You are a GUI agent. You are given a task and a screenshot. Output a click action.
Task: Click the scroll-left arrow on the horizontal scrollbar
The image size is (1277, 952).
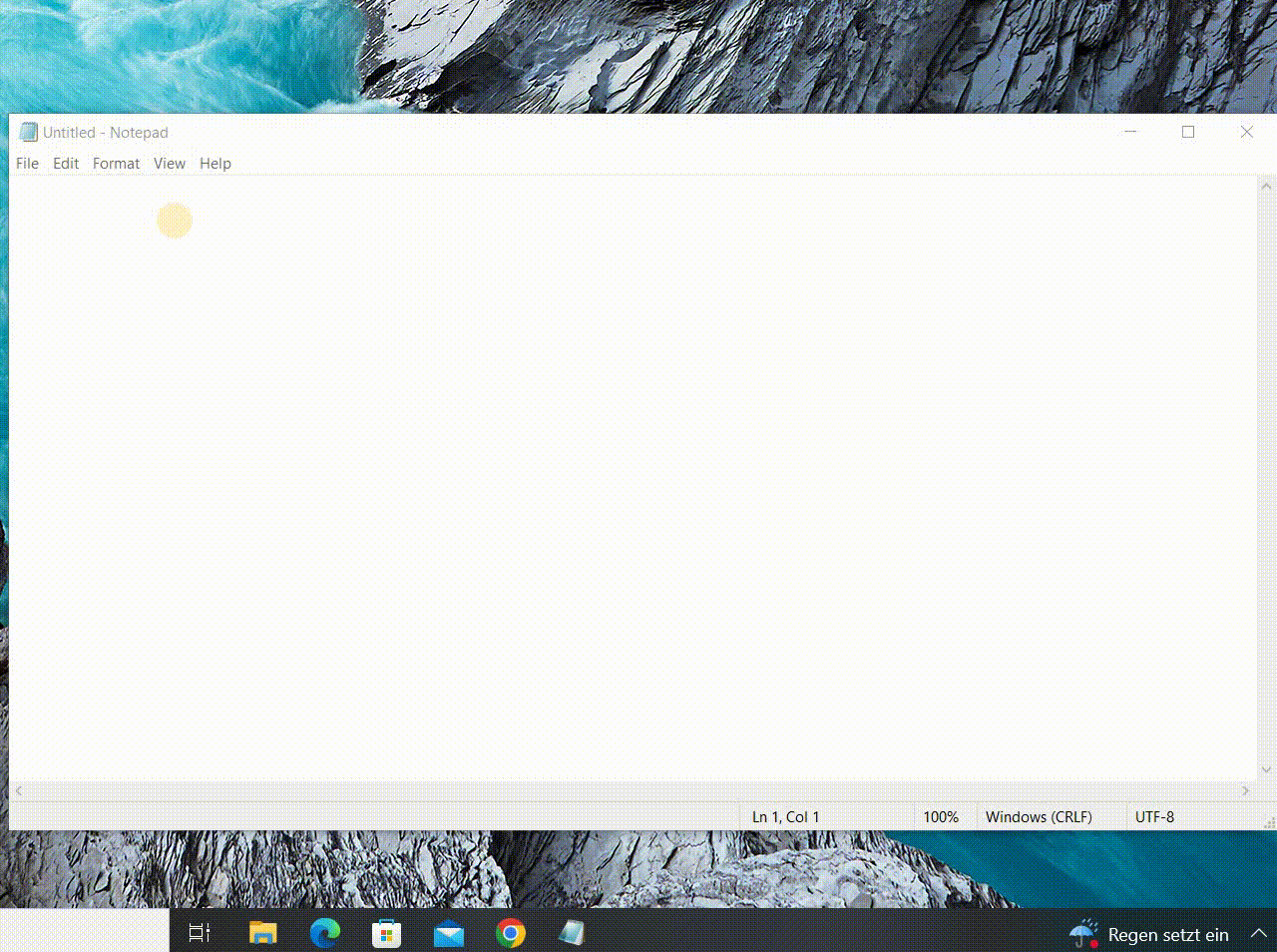pos(18,790)
